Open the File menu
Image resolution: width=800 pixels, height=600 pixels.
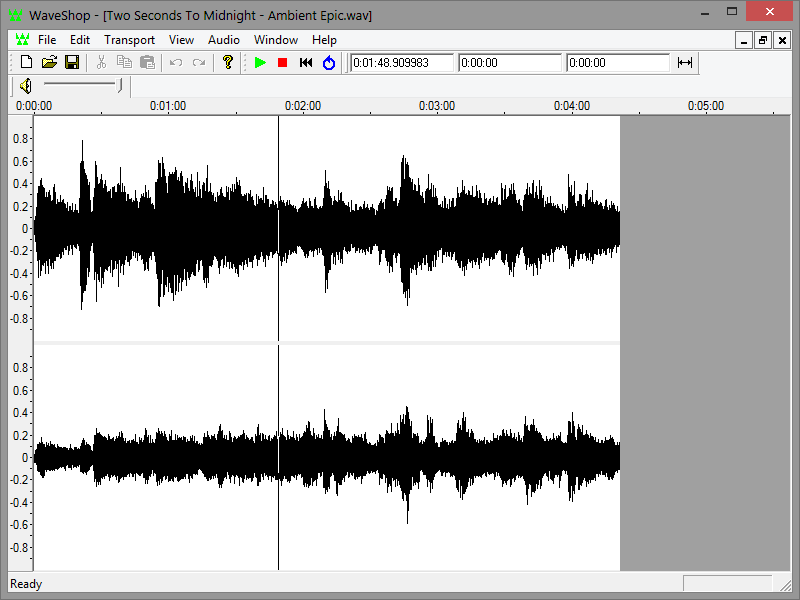tap(47, 40)
